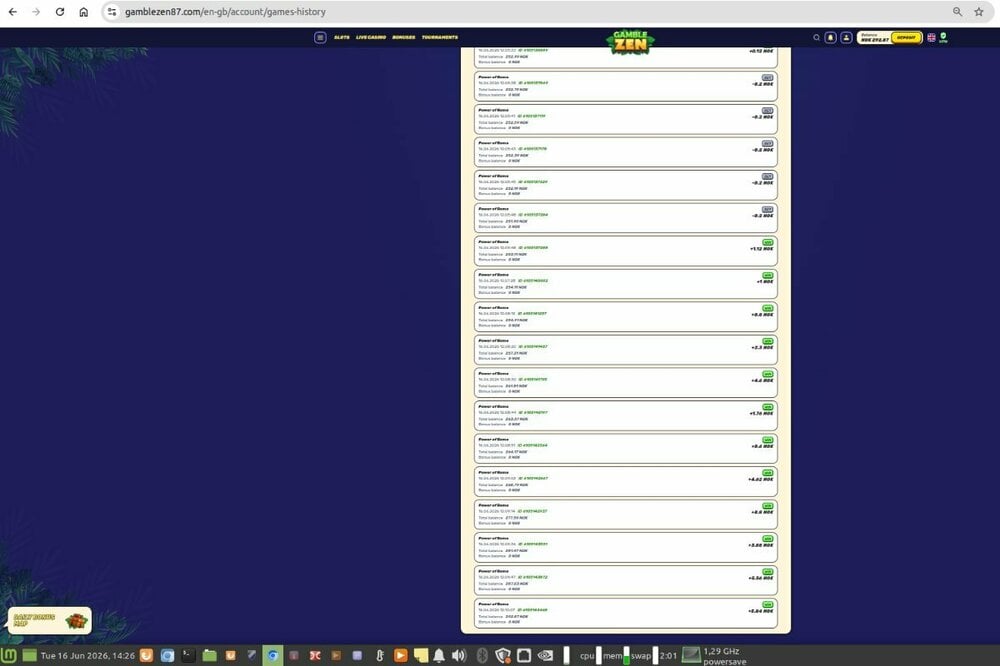Open the taskbar date and time calendar
This screenshot has width=1000, height=666.
click(x=87, y=655)
